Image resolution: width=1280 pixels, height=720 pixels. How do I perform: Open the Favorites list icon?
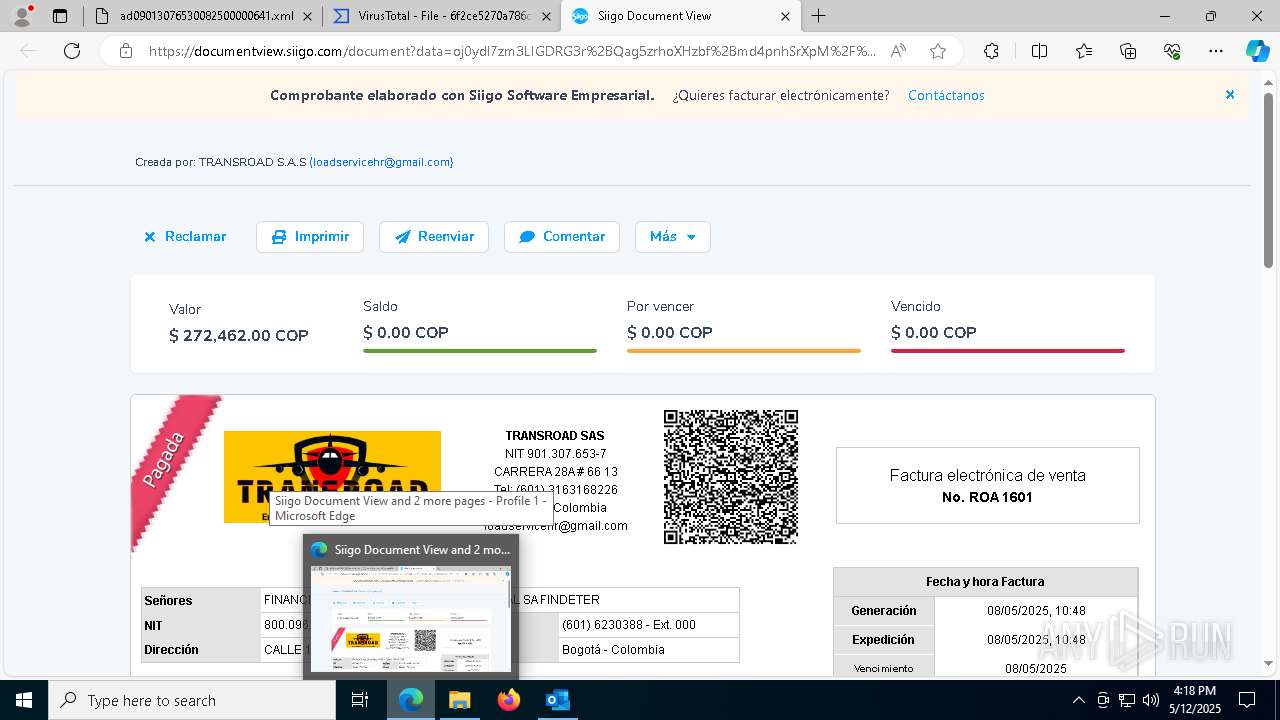(x=1084, y=51)
